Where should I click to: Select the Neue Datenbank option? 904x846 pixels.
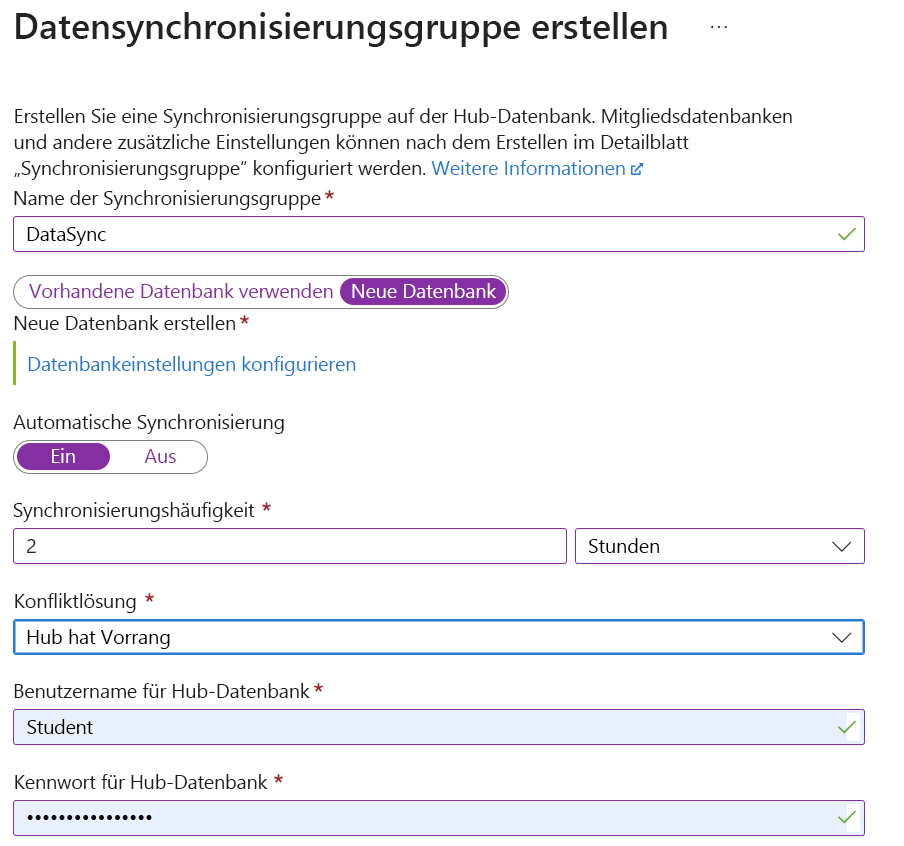(x=421, y=291)
